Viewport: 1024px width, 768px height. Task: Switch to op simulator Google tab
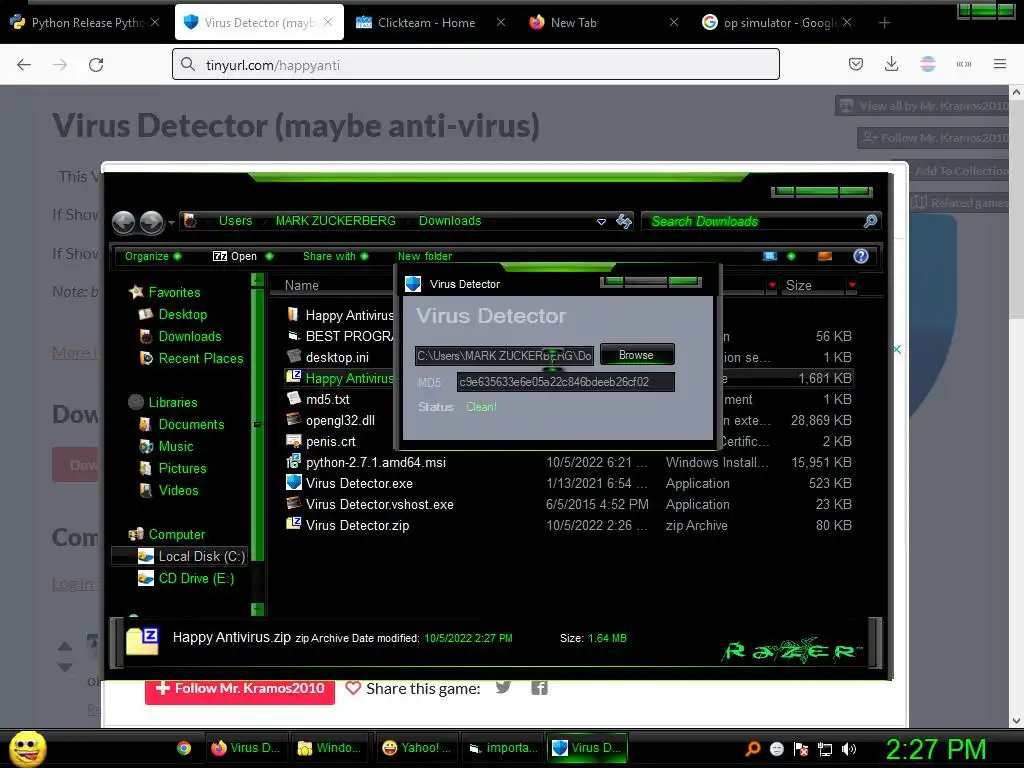[x=776, y=23]
